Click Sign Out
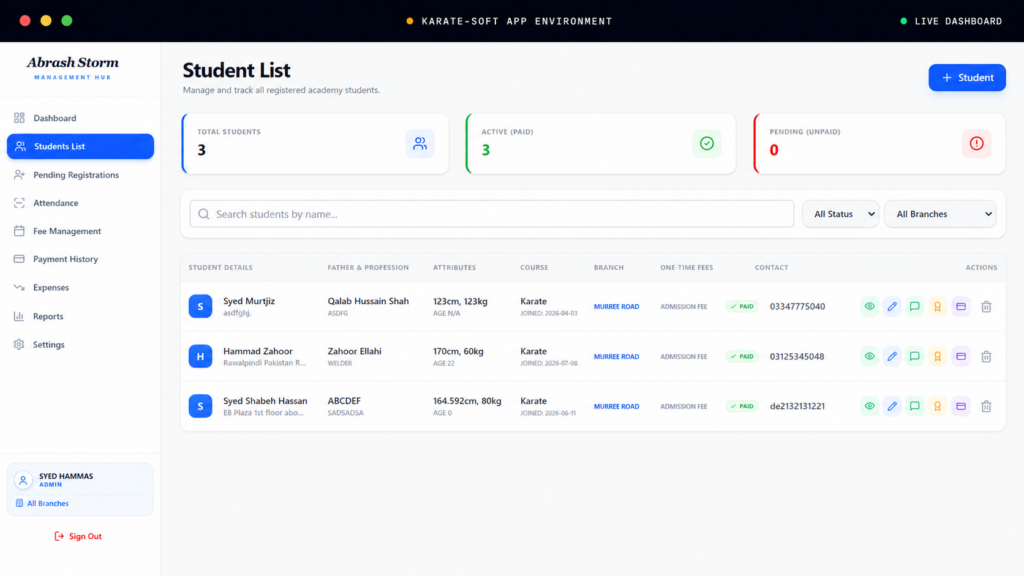Screen dimensions: 1024x576 [78, 536]
